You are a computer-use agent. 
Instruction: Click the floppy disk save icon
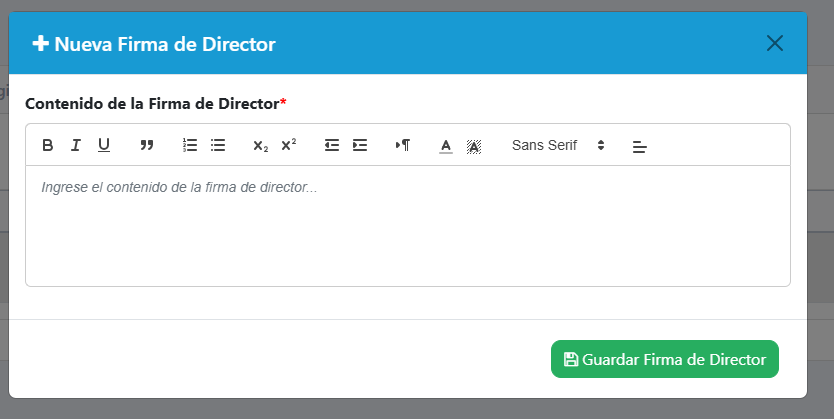(x=571, y=359)
